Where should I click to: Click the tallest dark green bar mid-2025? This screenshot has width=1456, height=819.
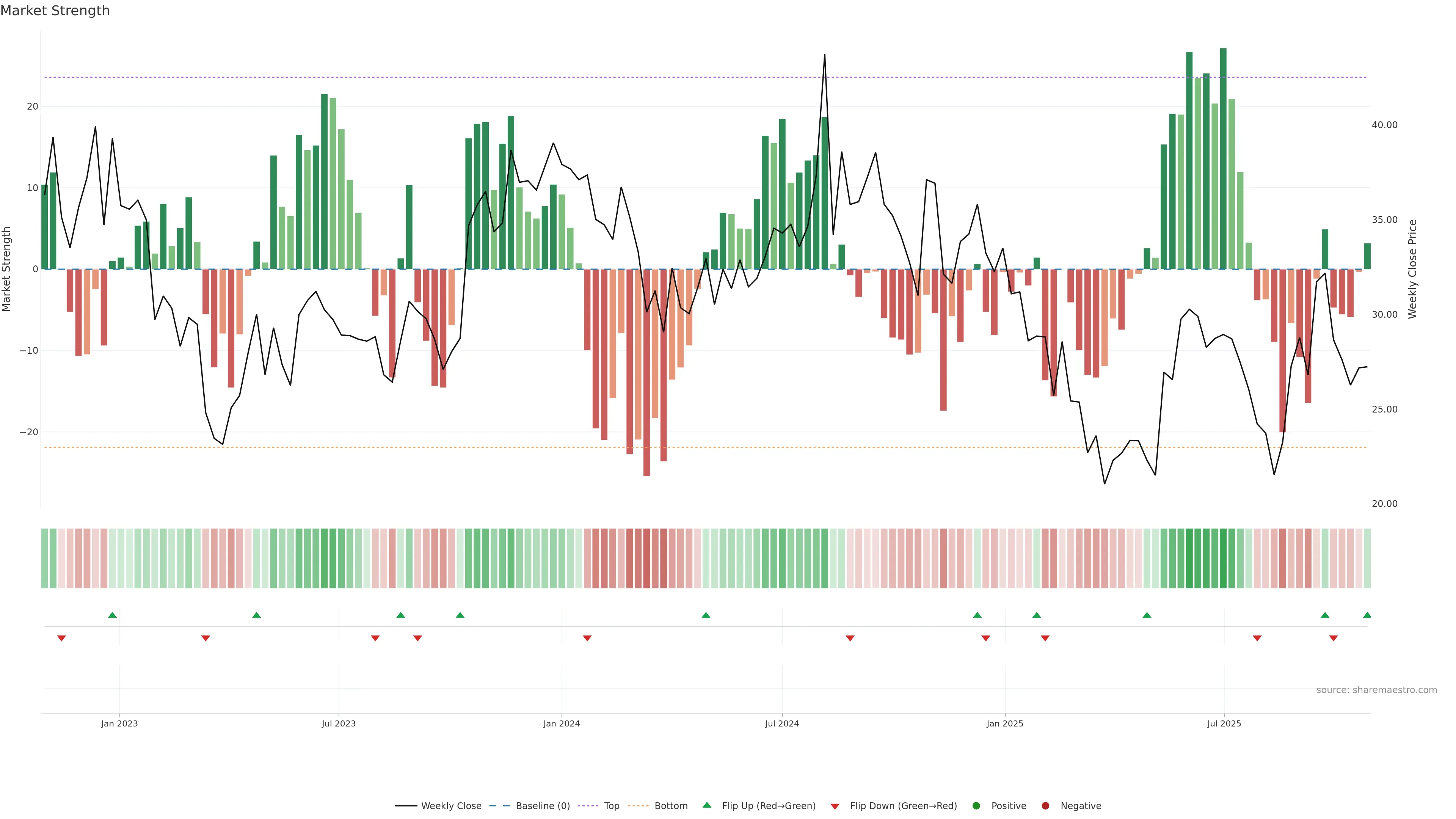coord(1223,158)
